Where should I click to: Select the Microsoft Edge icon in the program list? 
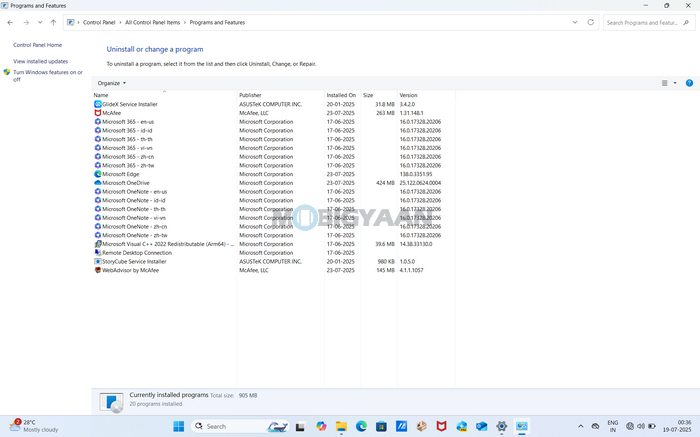[98, 174]
